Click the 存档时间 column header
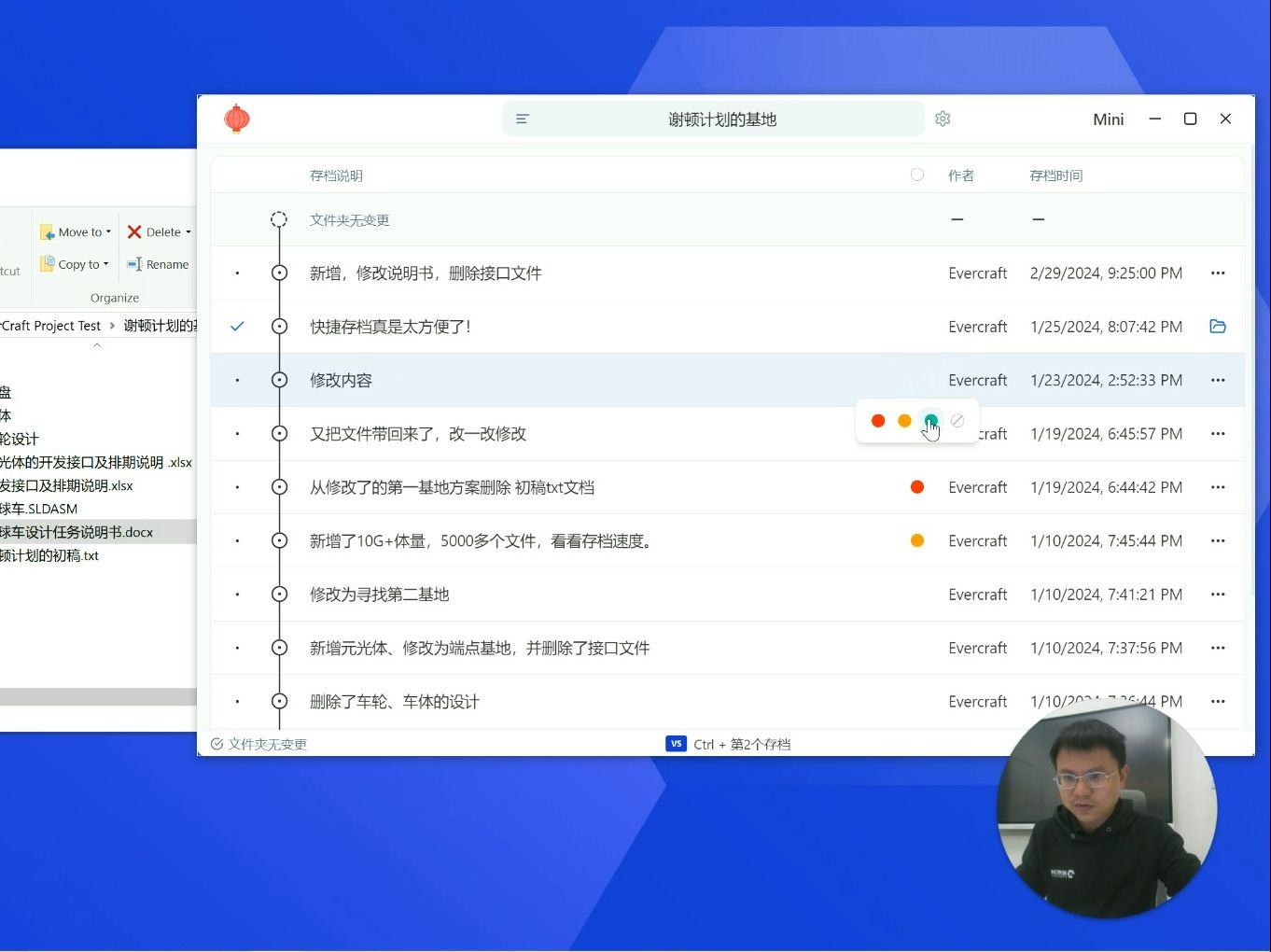 (1056, 175)
